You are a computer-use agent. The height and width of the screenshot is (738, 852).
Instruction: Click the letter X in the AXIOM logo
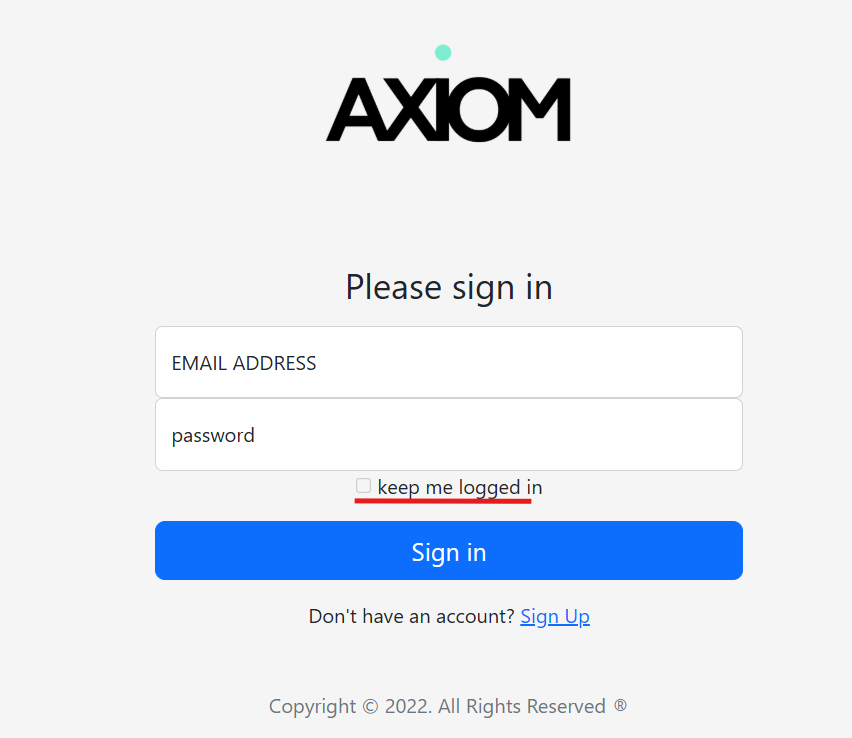point(410,110)
